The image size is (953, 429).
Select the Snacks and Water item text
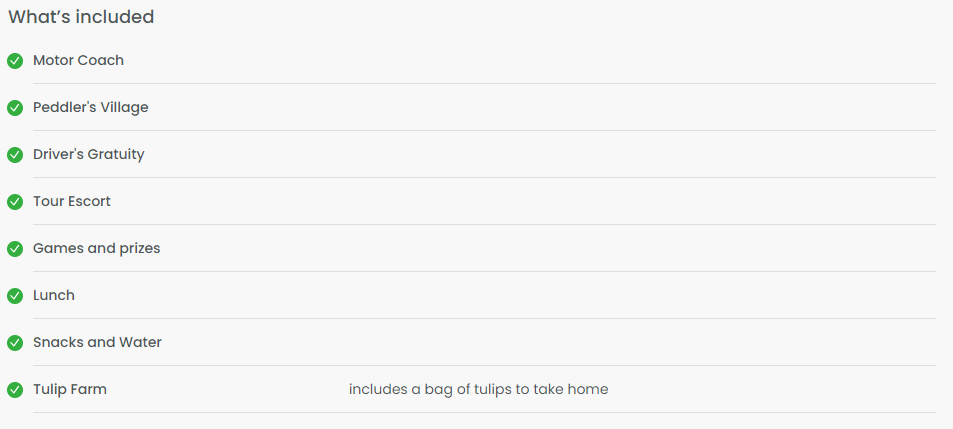tap(97, 342)
